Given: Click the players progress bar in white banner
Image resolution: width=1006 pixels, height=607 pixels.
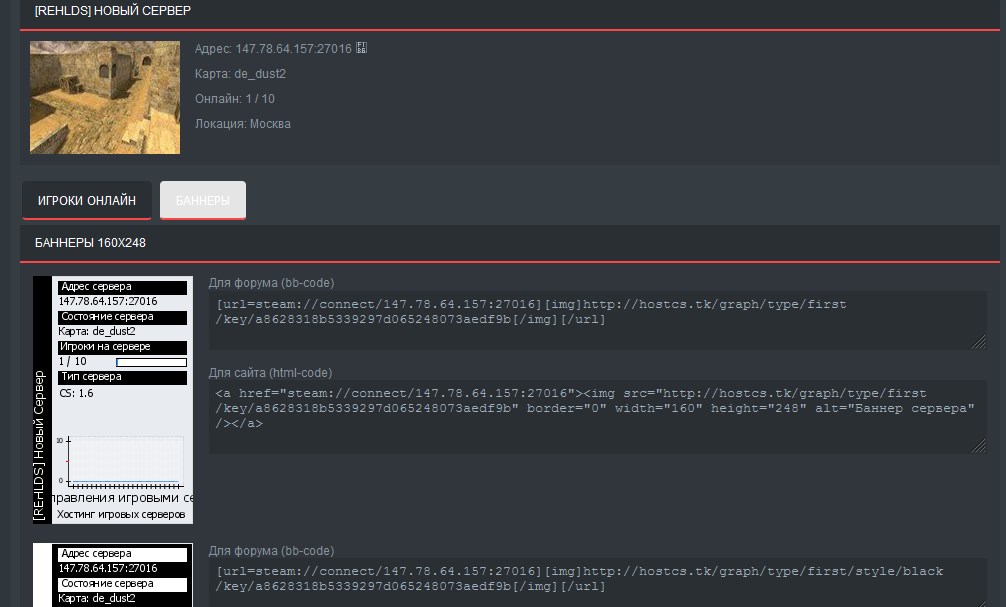Looking at the screenshot, I should point(151,362).
